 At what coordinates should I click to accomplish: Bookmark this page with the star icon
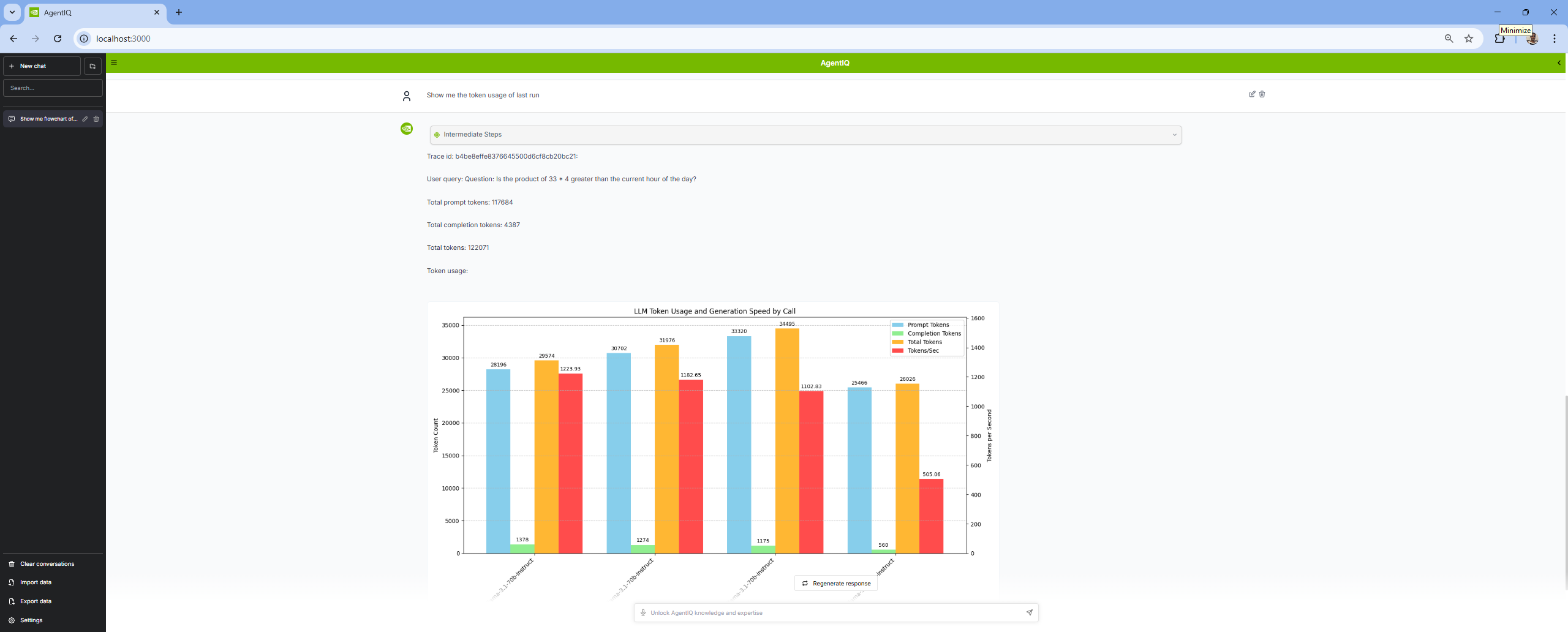1469,39
